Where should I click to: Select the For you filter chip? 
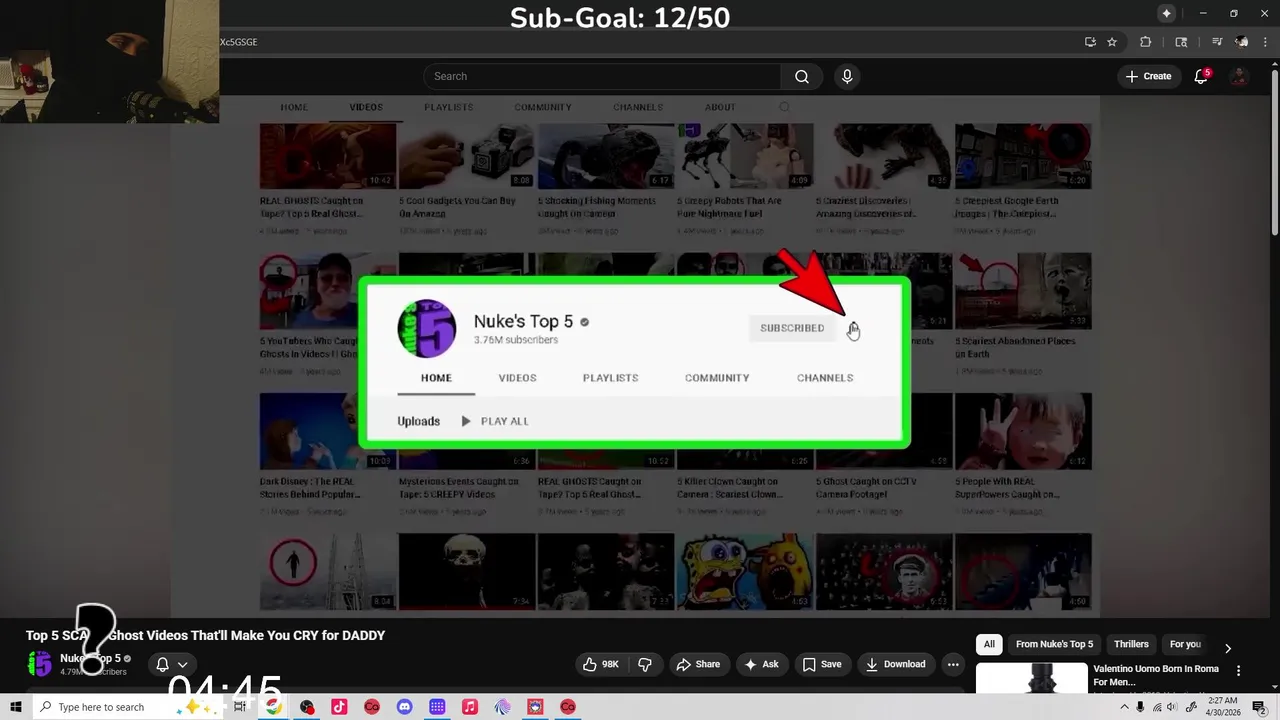(1185, 644)
